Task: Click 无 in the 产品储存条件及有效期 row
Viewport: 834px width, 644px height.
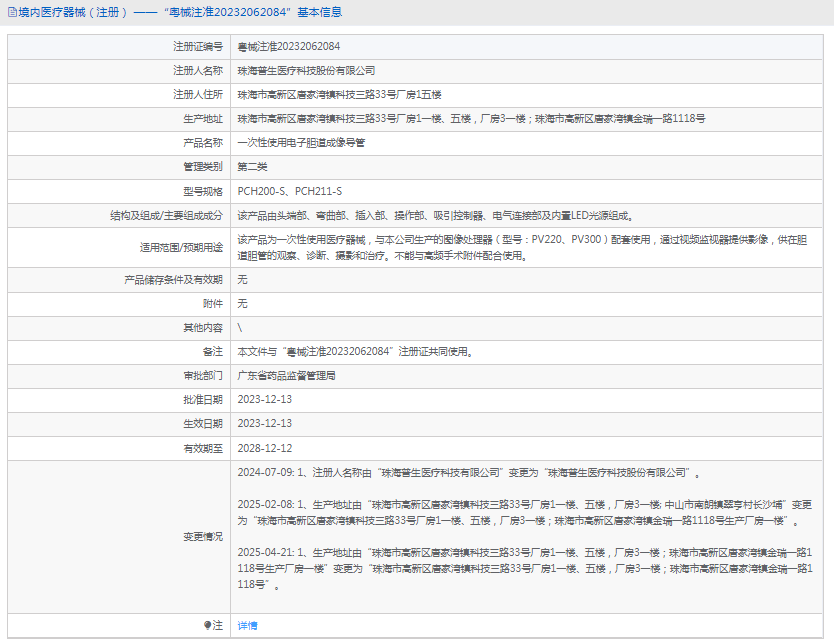Action: 243,280
